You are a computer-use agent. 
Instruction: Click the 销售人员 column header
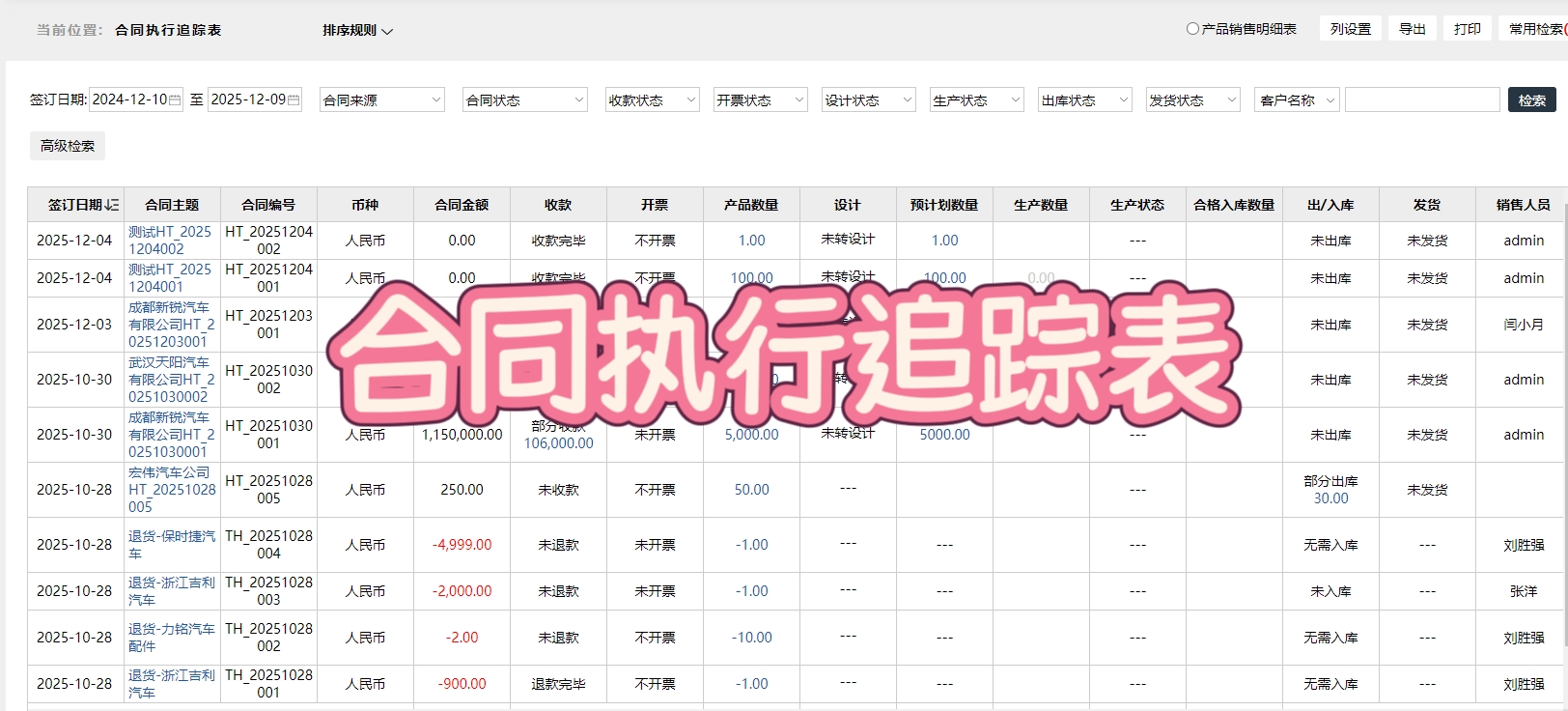[x=1524, y=205]
